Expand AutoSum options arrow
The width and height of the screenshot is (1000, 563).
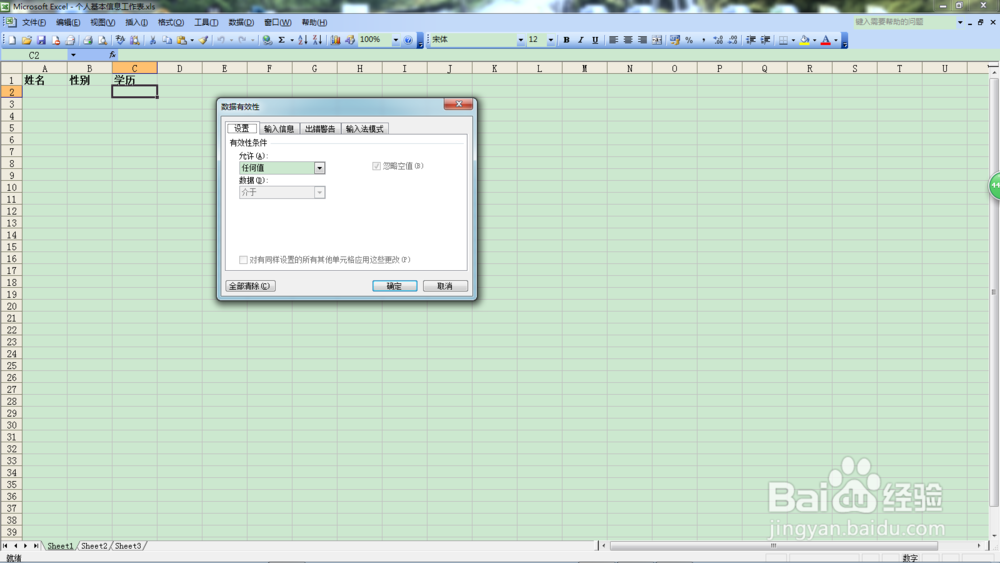tap(292, 40)
